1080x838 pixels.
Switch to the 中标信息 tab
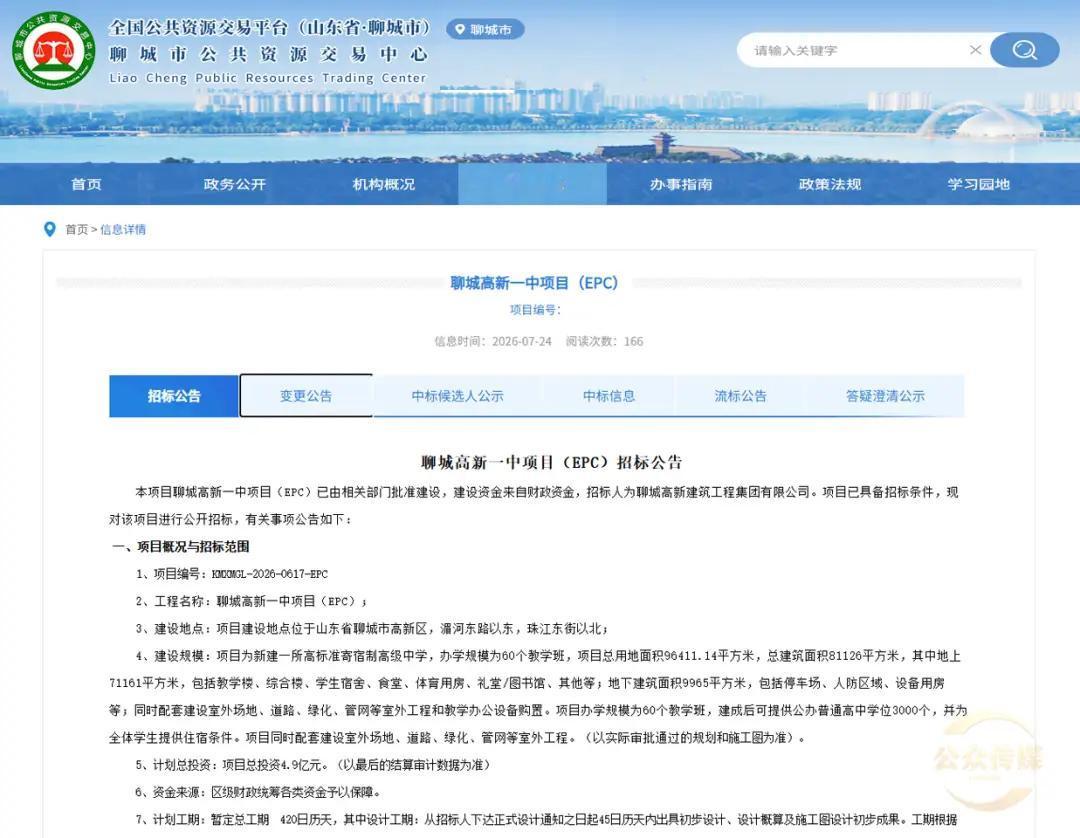coord(609,396)
